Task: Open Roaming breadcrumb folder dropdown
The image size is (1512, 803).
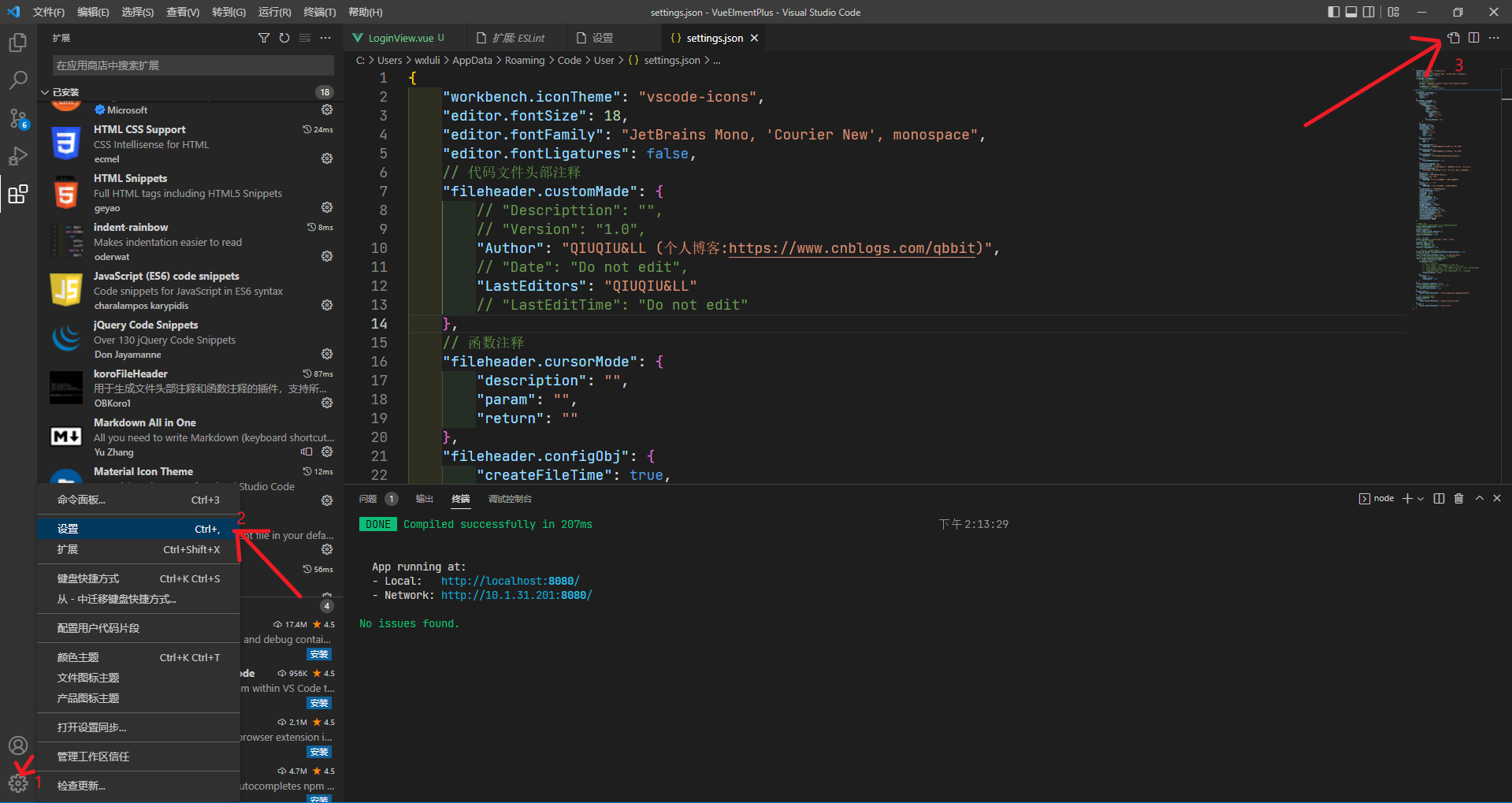Action: [x=525, y=61]
